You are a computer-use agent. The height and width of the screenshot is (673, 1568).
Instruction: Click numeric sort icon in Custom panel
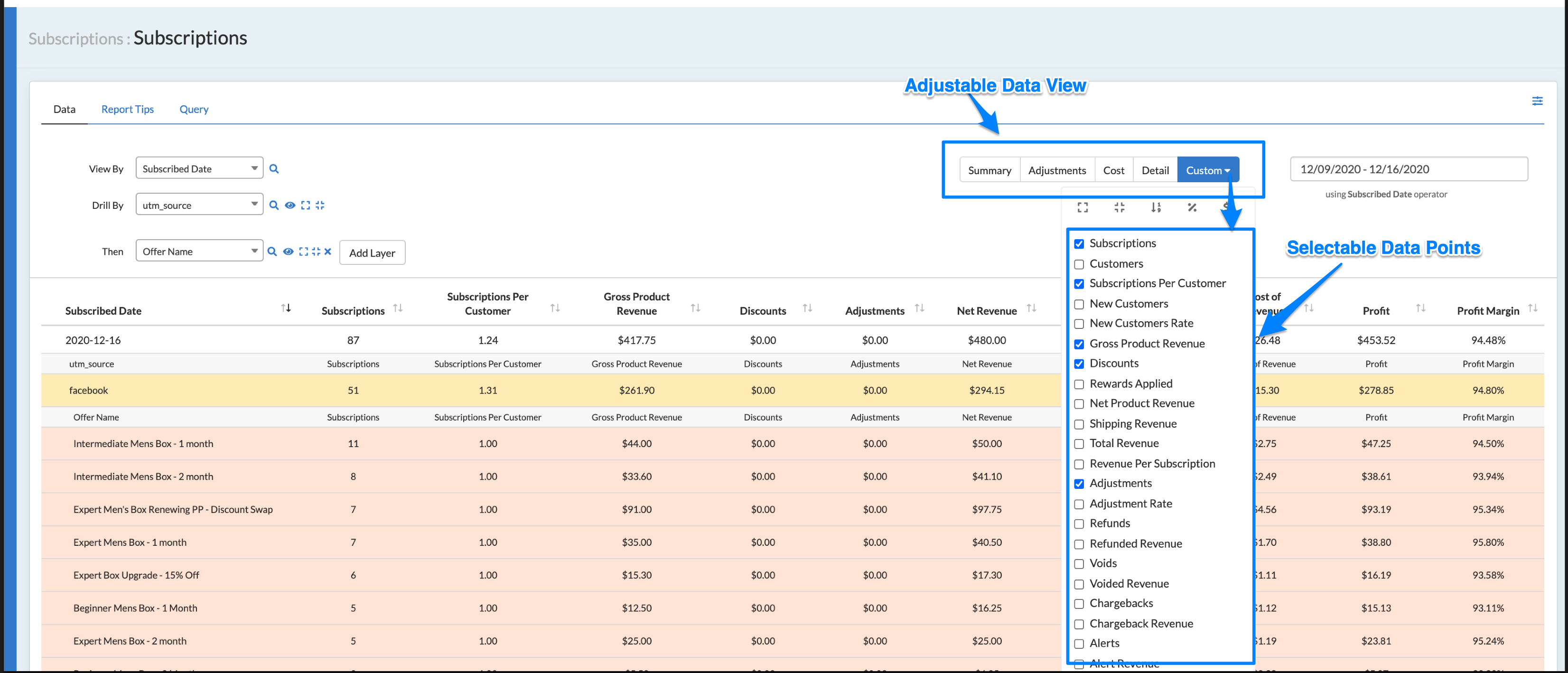[1156, 207]
